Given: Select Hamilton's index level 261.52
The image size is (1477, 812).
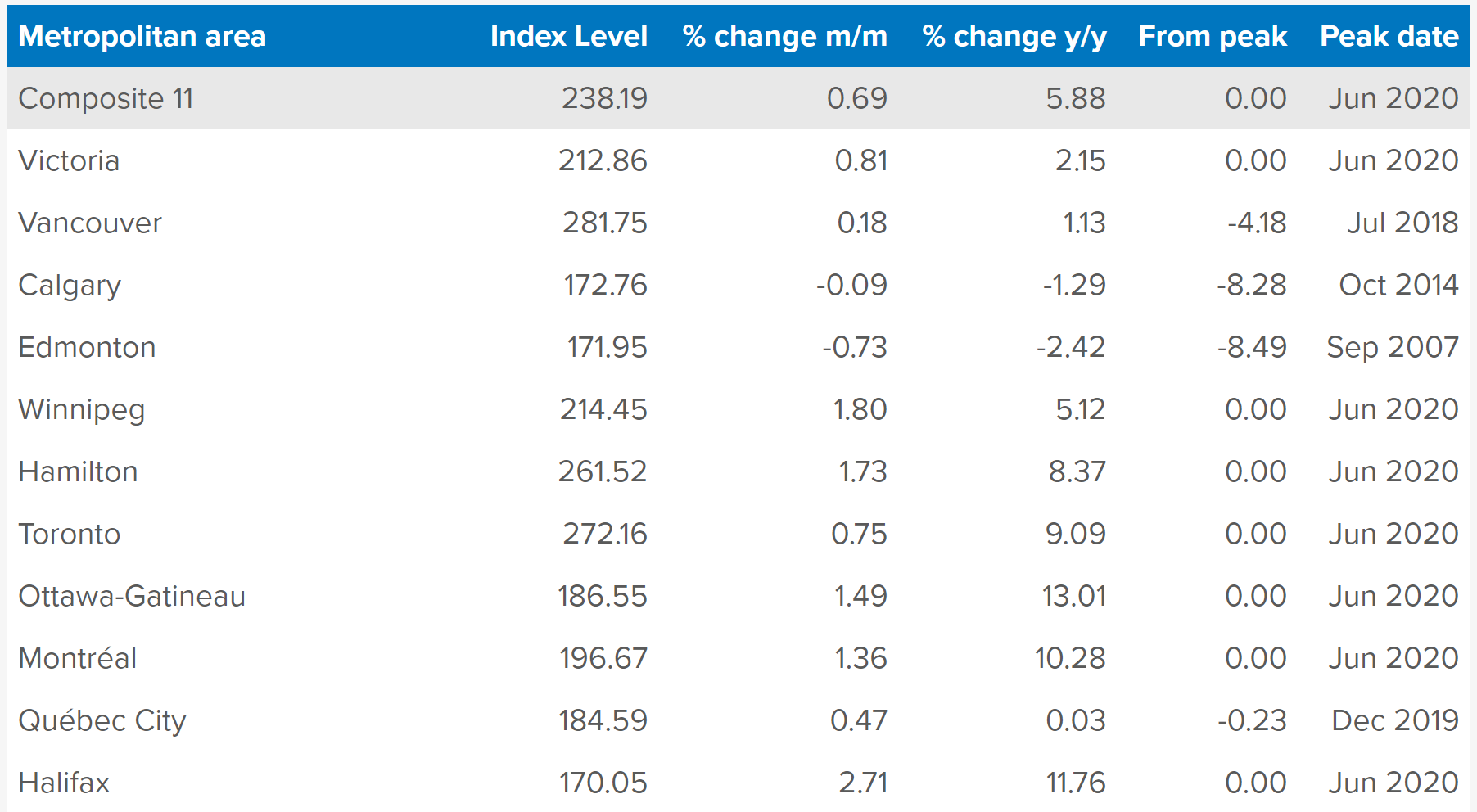Looking at the screenshot, I should pyautogui.click(x=602, y=471).
